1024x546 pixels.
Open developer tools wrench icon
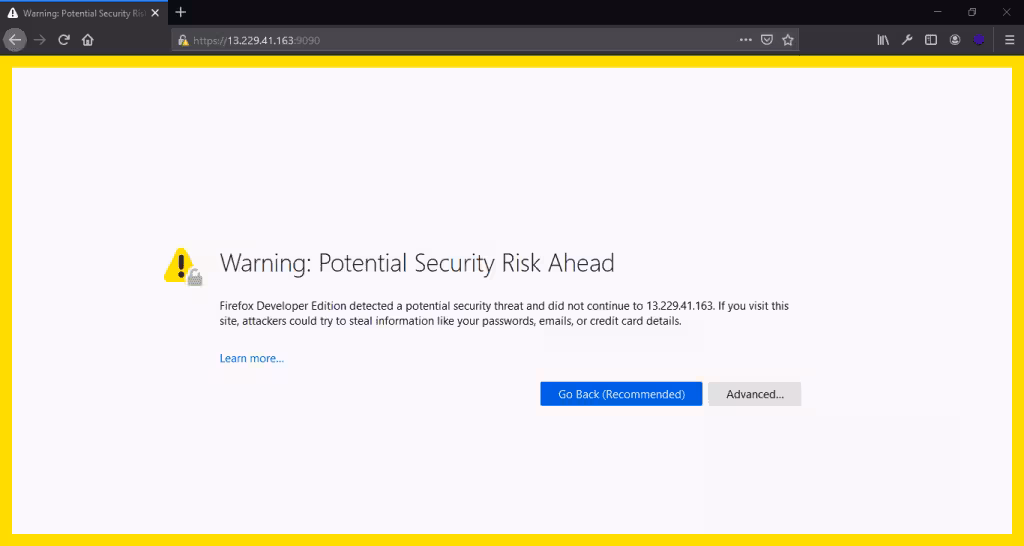point(906,40)
